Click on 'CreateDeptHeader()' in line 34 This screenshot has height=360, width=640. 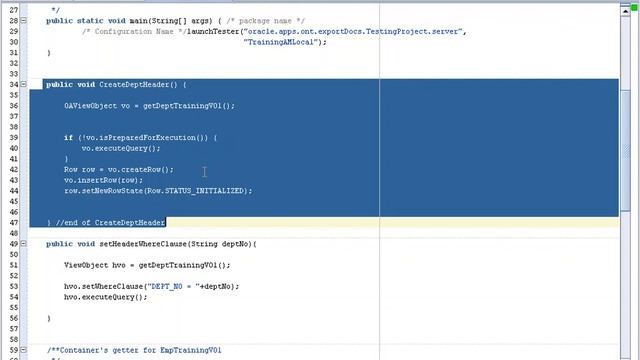click(x=138, y=84)
